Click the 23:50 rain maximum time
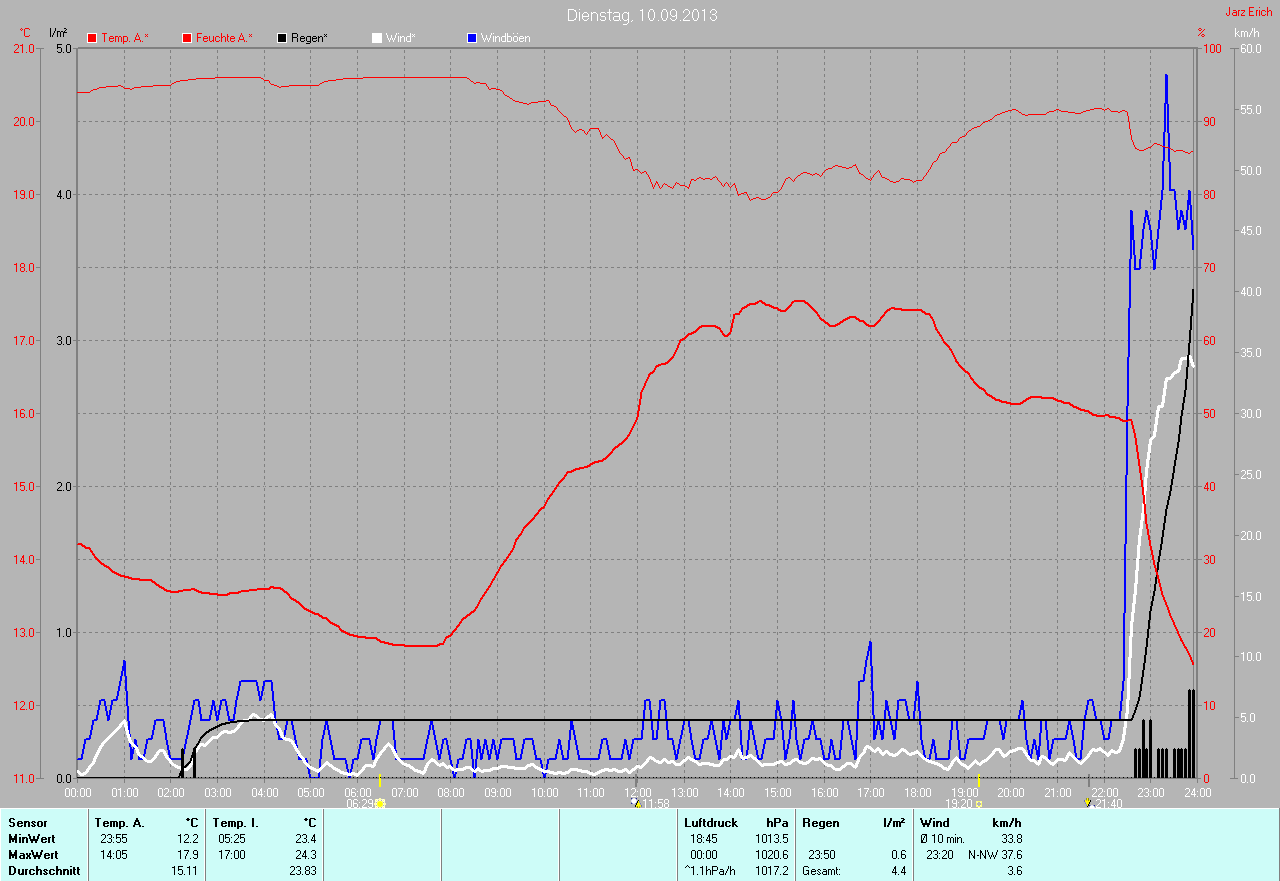1280x881 pixels. [x=822, y=855]
